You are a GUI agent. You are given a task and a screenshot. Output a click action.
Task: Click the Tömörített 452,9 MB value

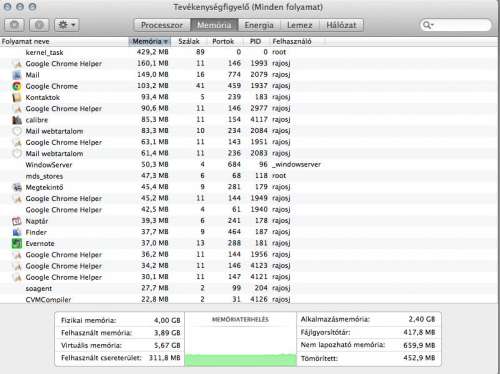coord(419,358)
